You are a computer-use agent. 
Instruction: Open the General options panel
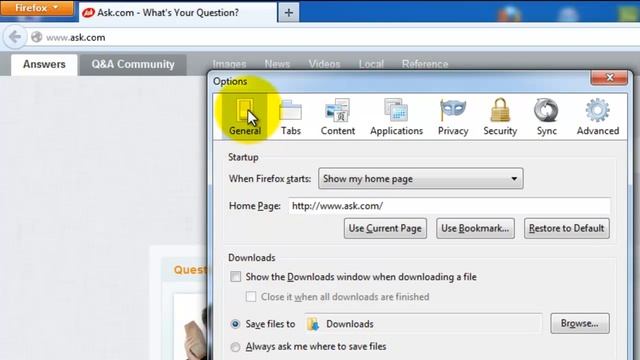point(245,117)
